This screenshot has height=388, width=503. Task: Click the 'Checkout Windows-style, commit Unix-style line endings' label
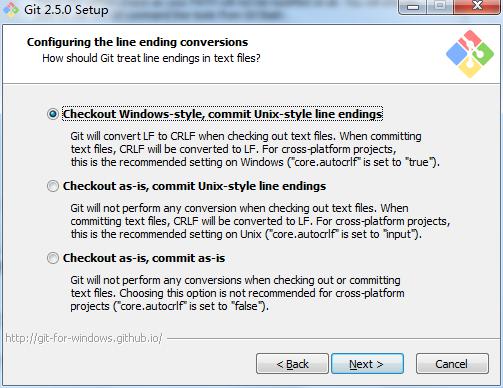click(x=222, y=114)
